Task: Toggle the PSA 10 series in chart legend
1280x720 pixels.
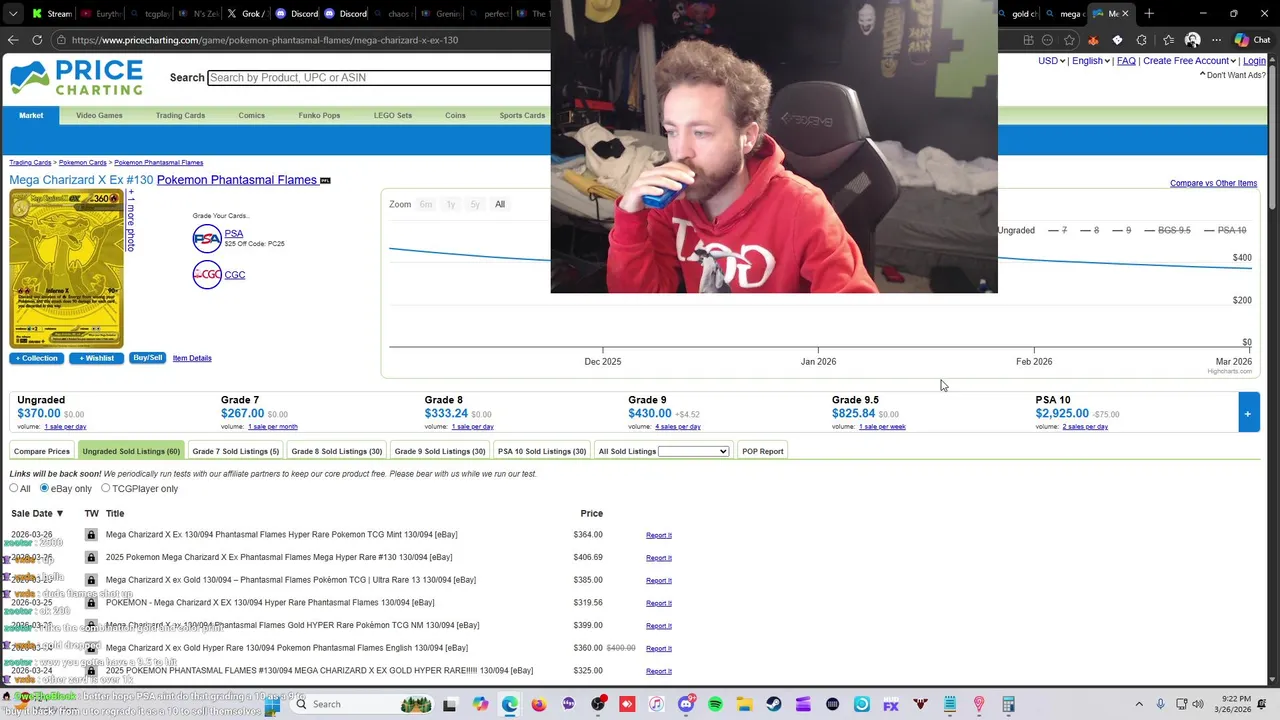Action: (x=1224, y=230)
